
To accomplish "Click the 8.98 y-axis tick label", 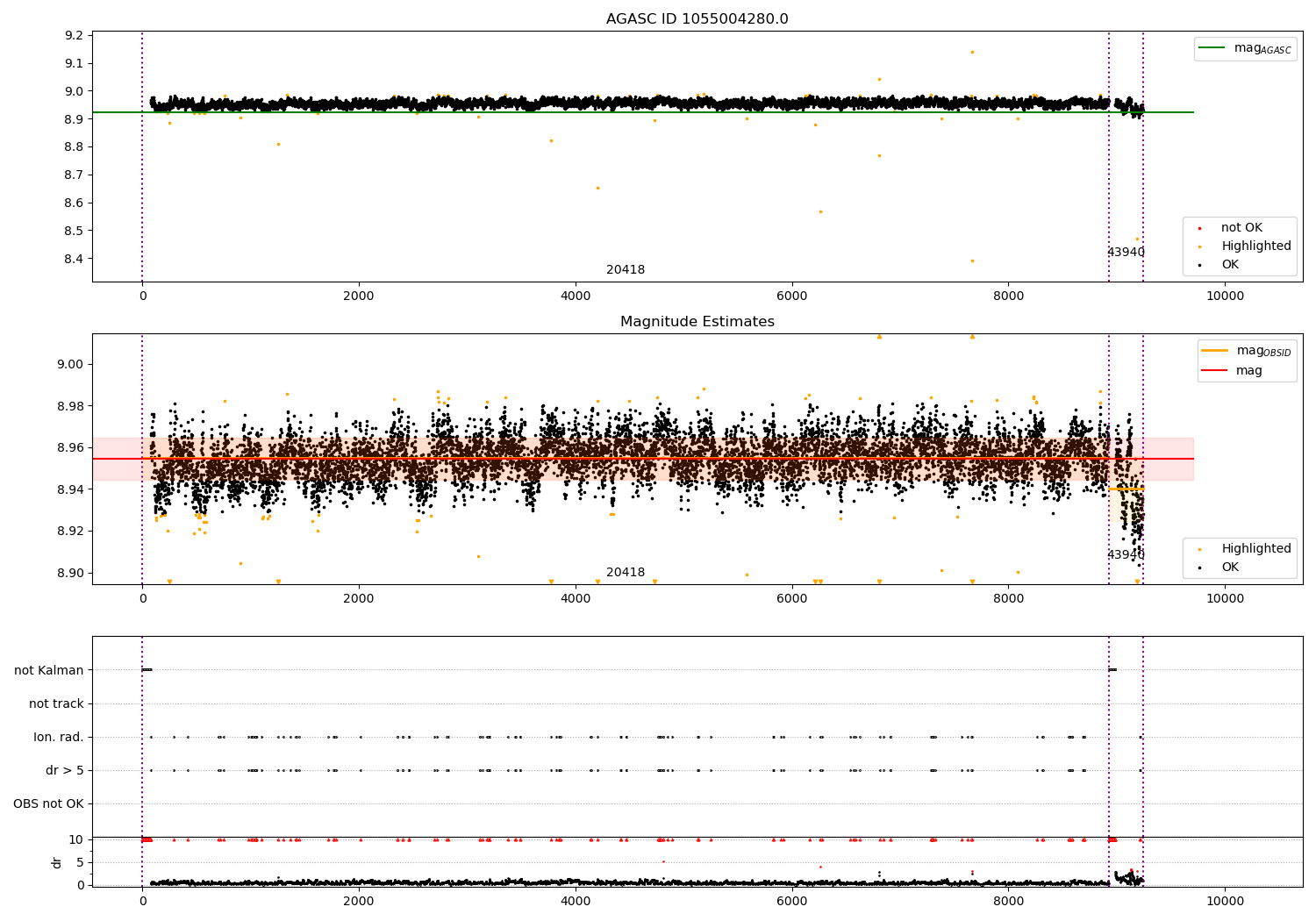I will (x=72, y=406).
